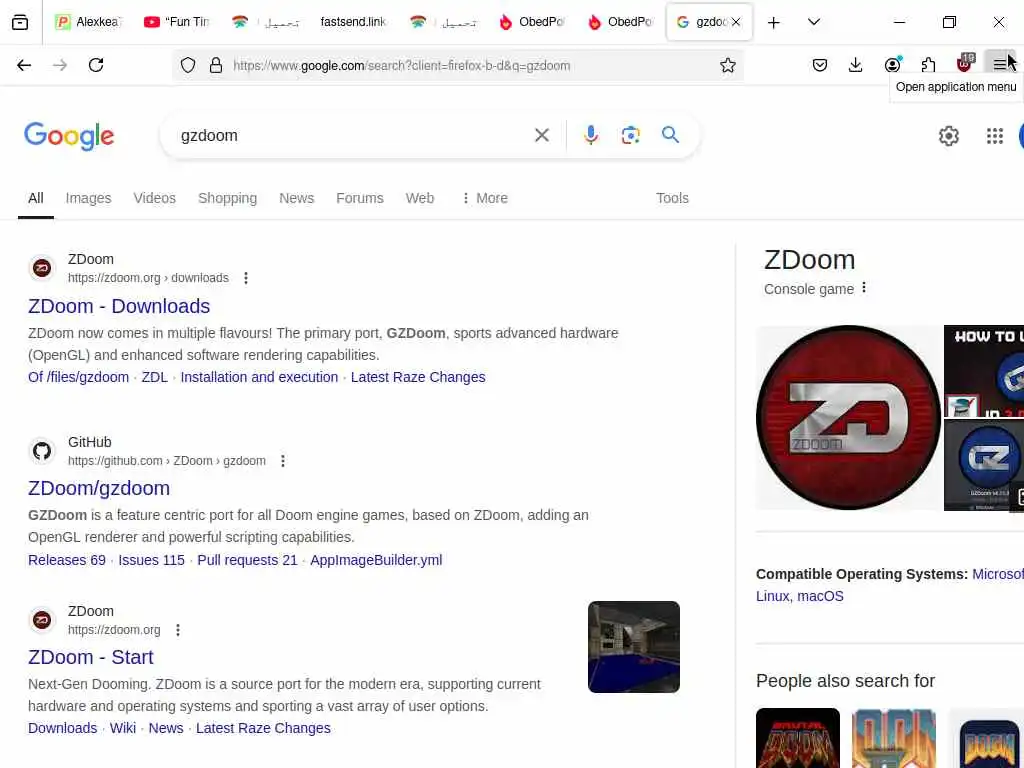Submit search with magnifier icon
This screenshot has height=768, width=1024.
tap(670, 135)
